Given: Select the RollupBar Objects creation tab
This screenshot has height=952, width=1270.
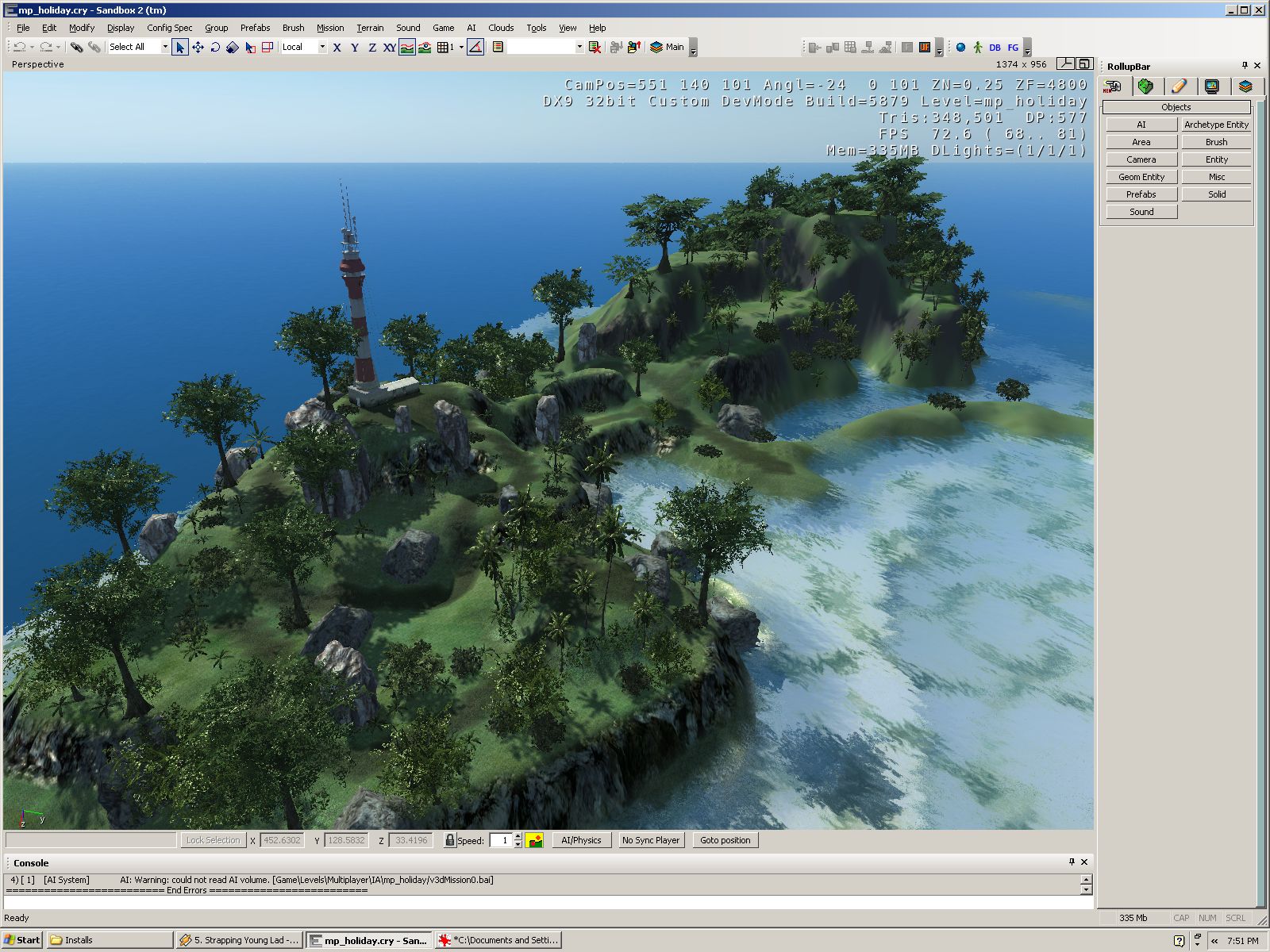Looking at the screenshot, I should click(x=1113, y=86).
